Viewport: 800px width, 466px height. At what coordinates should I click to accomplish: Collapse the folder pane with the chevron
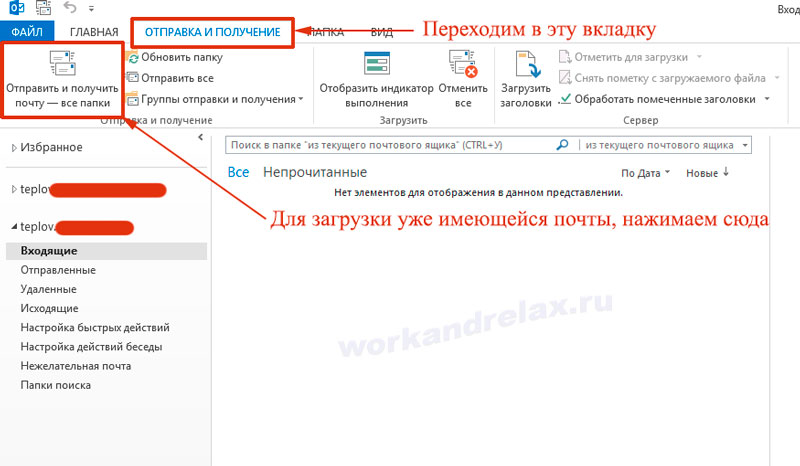tap(200, 136)
